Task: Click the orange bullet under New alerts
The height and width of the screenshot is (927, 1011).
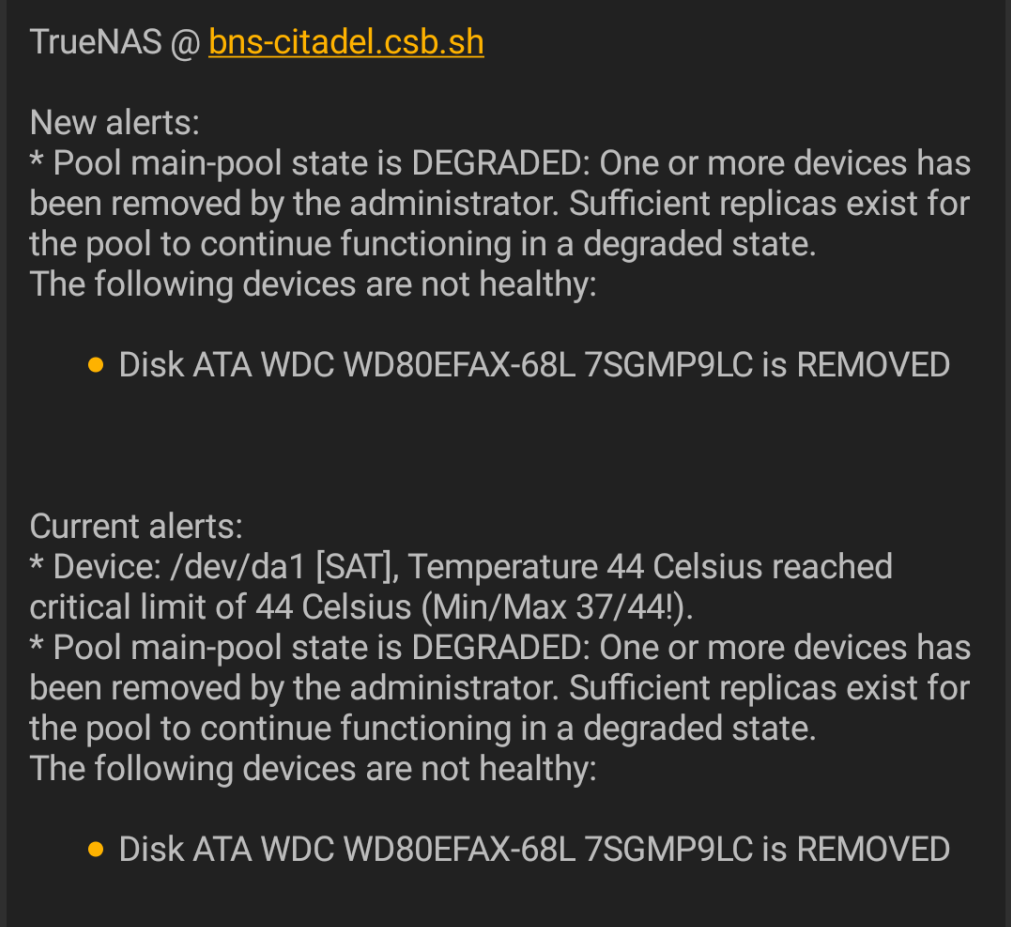Action: tap(95, 365)
